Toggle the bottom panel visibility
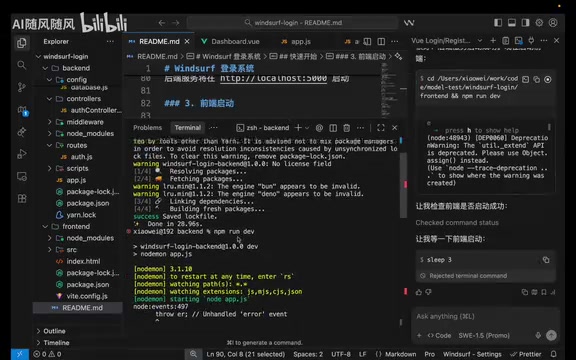The width and height of the screenshot is (576, 360). (512, 23)
